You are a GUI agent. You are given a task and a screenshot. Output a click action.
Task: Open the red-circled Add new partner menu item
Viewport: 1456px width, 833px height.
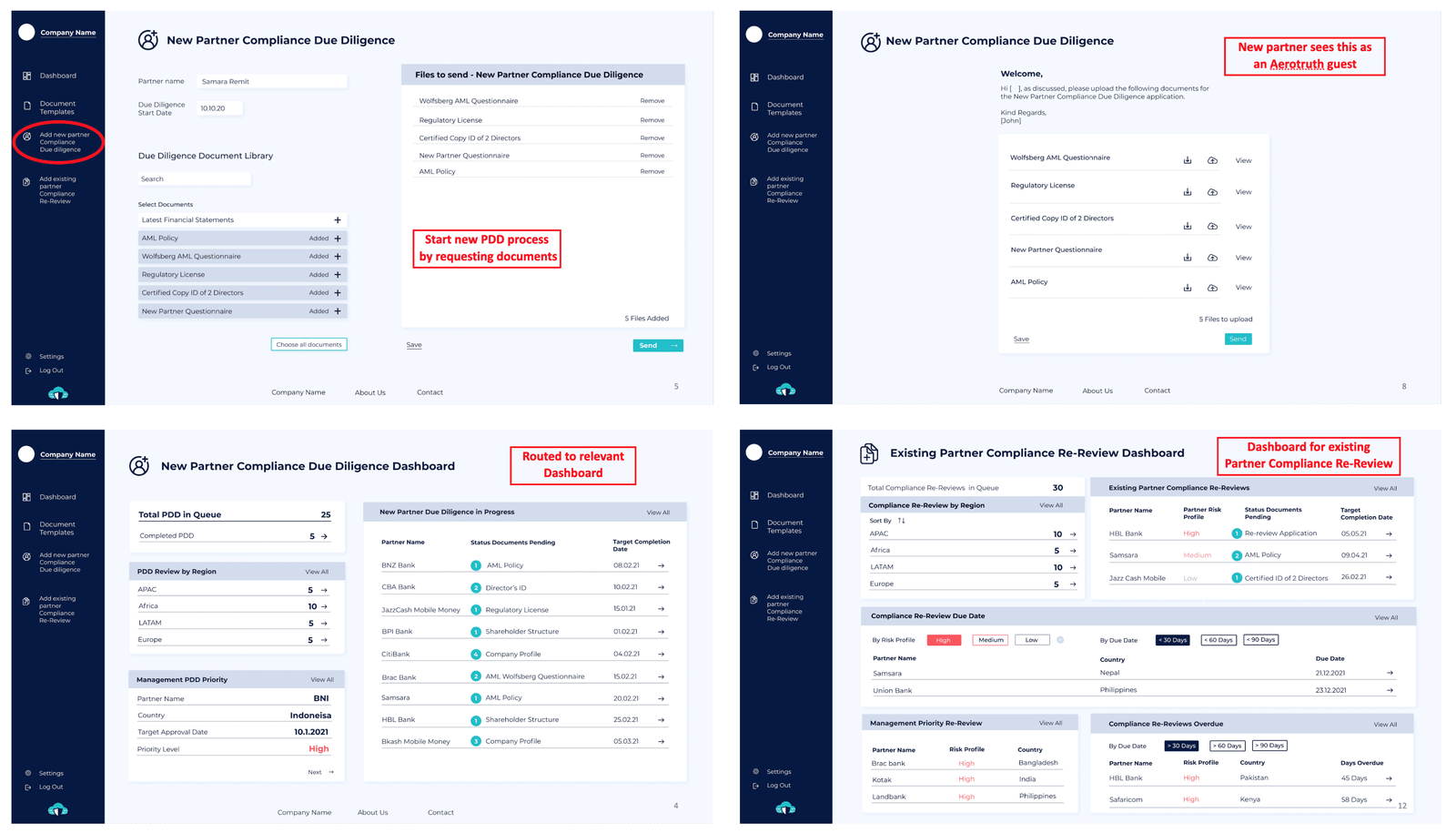click(60, 142)
